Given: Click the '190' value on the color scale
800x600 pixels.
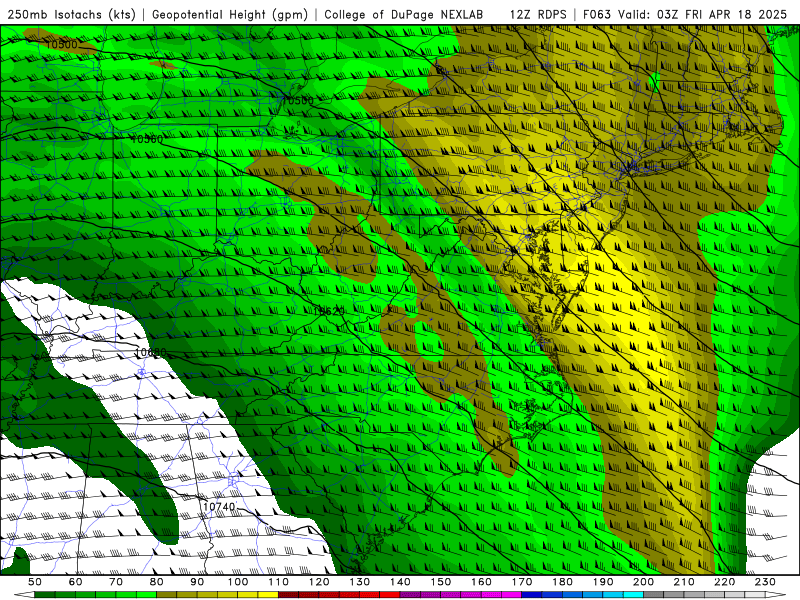Looking at the screenshot, I should (603, 582).
